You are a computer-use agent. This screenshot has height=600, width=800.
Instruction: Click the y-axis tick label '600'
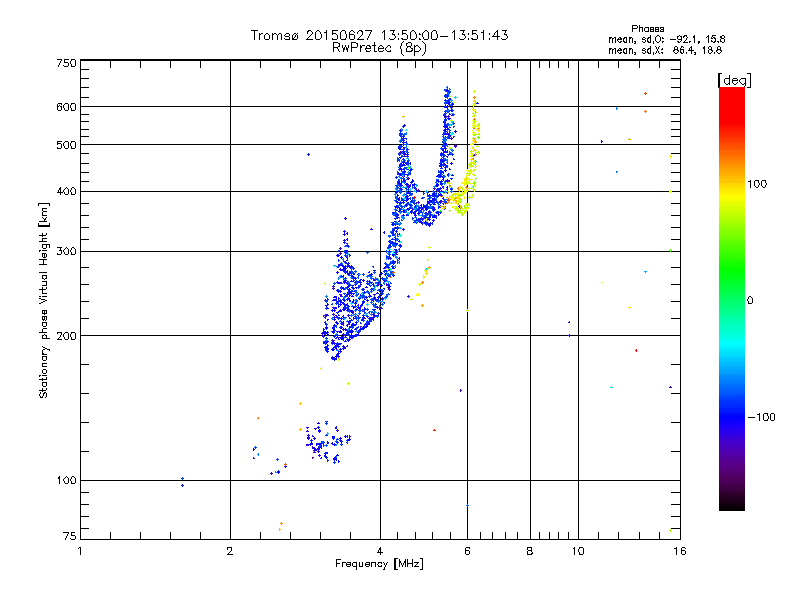click(x=66, y=107)
